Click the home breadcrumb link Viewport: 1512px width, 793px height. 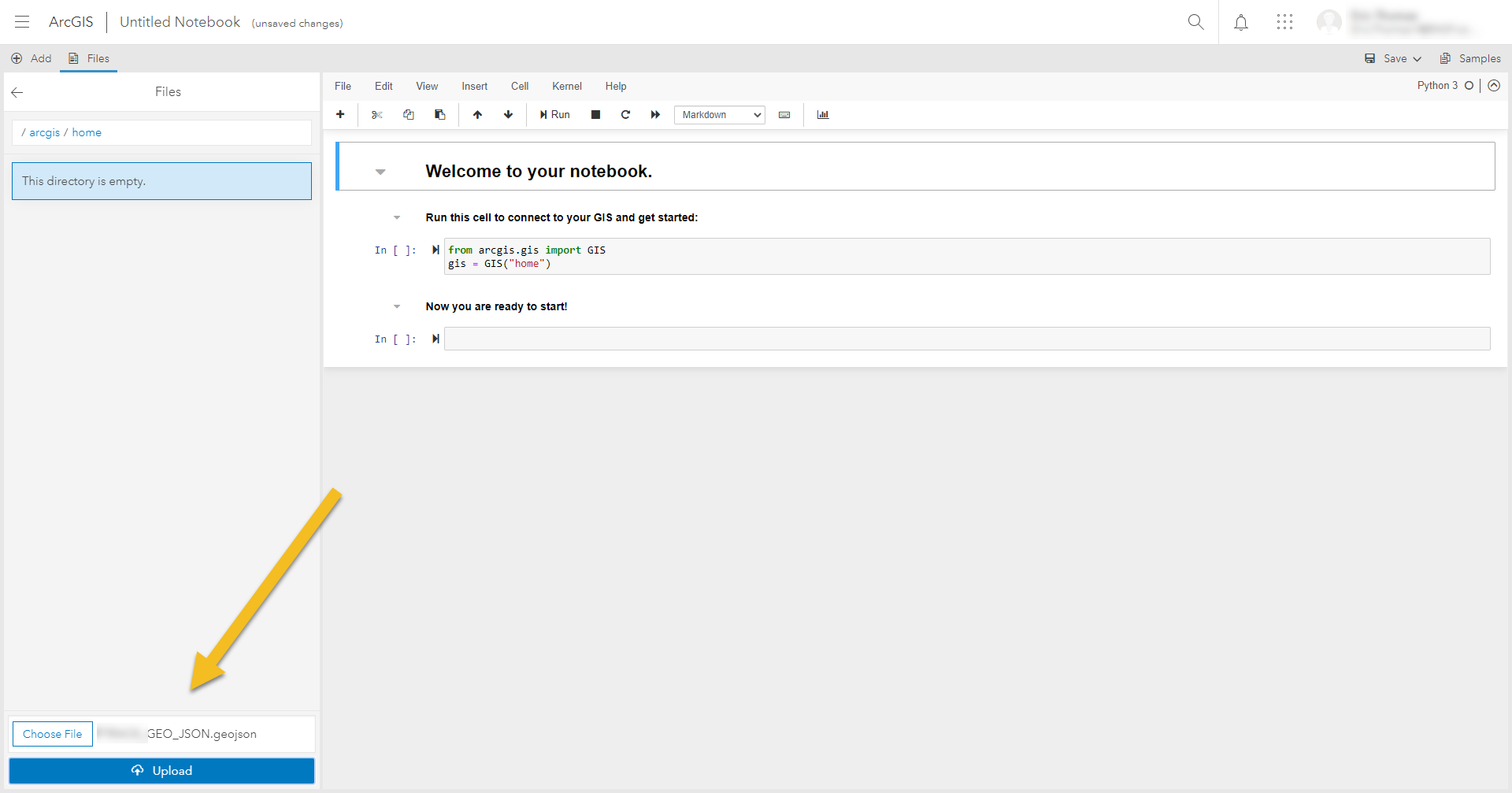pos(87,132)
